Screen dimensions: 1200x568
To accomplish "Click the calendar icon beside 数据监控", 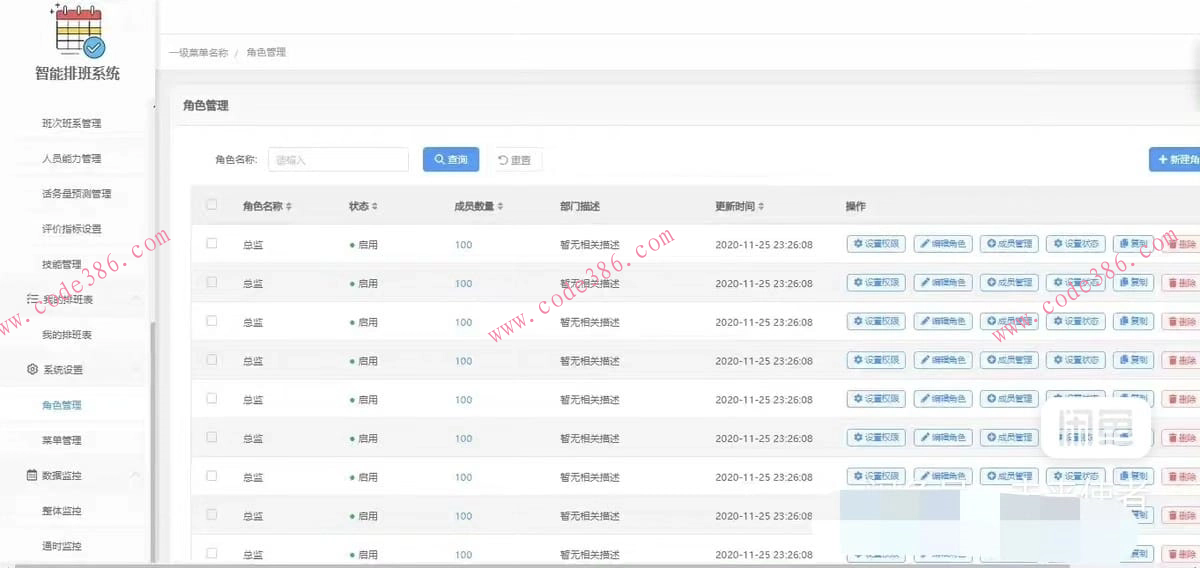I will coord(32,475).
